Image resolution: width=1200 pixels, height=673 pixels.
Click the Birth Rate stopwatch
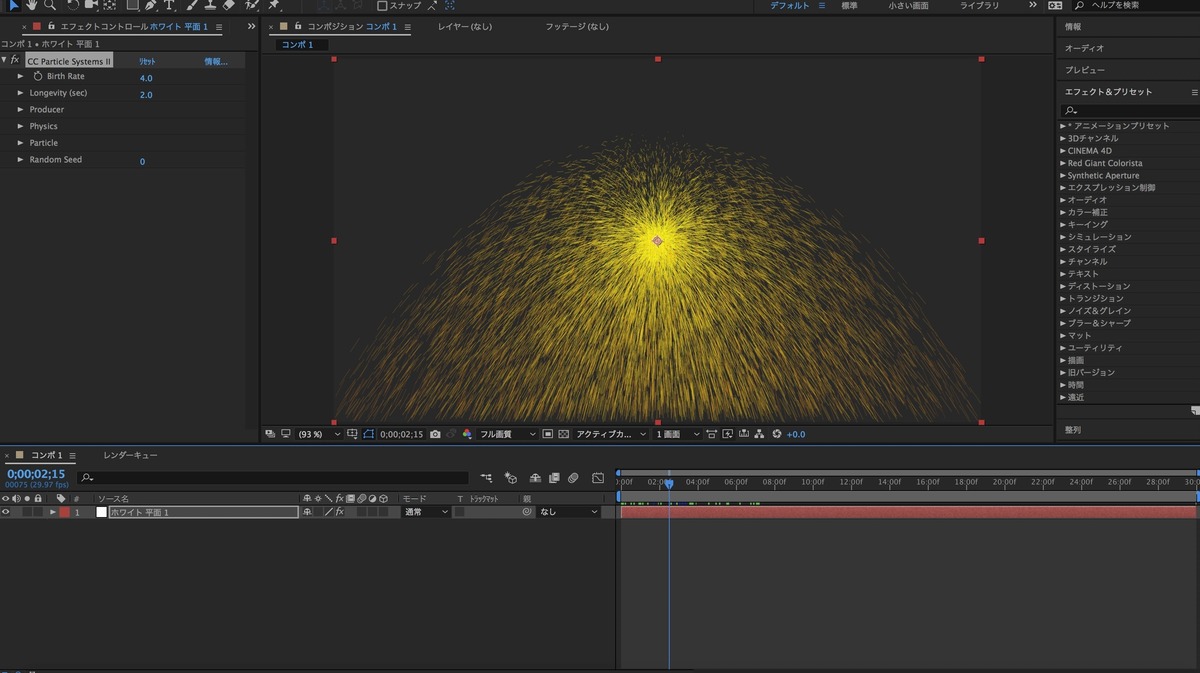[x=38, y=77]
